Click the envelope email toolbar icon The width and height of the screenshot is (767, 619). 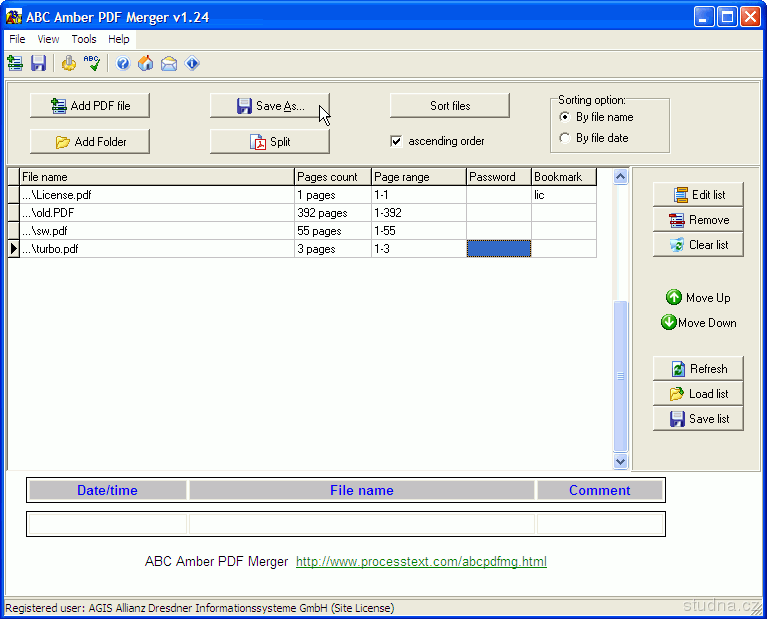click(x=169, y=64)
